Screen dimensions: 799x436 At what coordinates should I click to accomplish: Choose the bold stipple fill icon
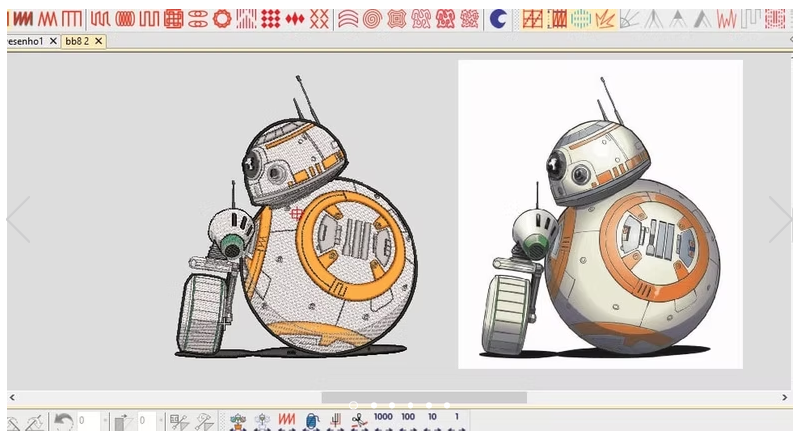point(445,19)
